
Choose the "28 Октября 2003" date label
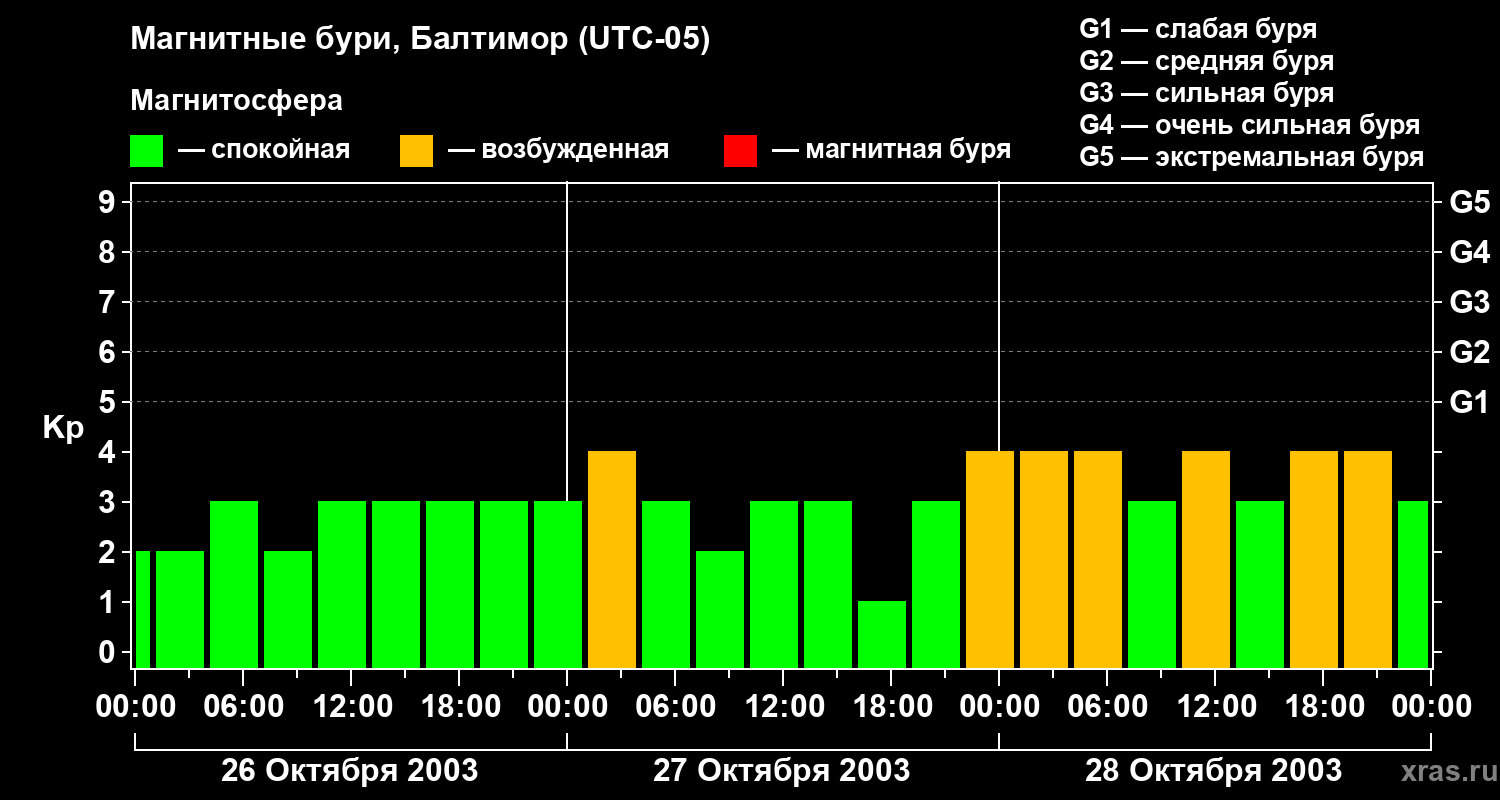(x=1213, y=771)
